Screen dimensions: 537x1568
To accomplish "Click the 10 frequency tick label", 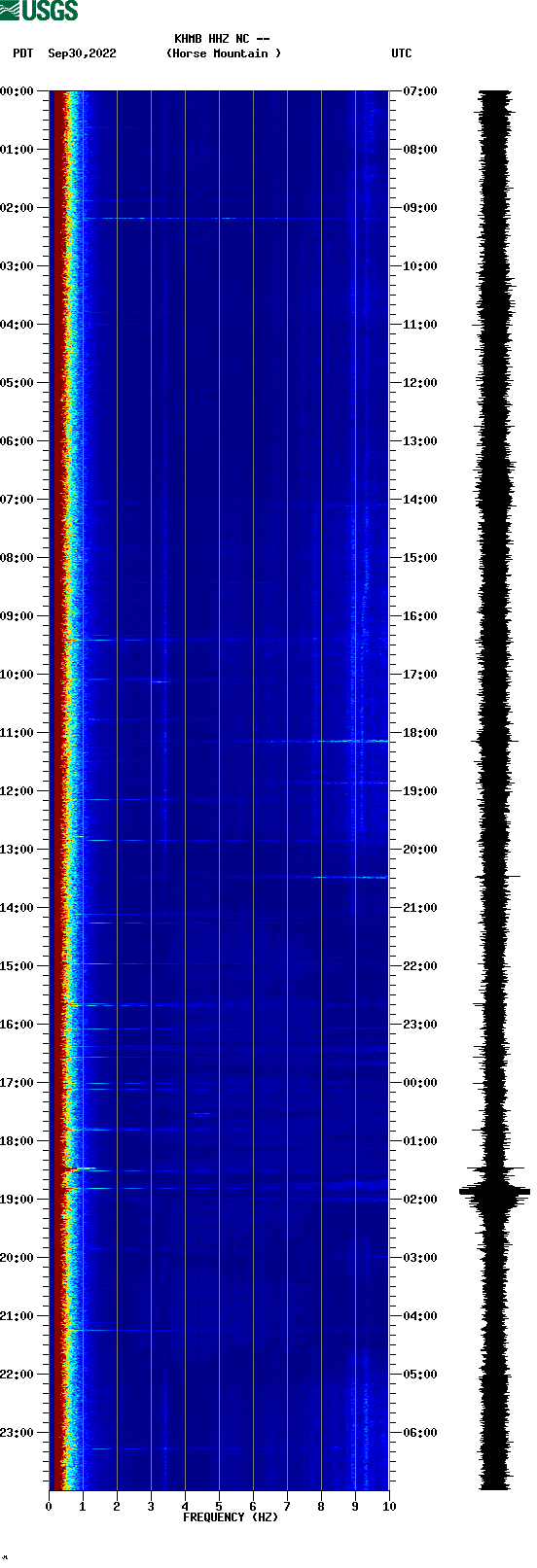I will (389, 1507).
